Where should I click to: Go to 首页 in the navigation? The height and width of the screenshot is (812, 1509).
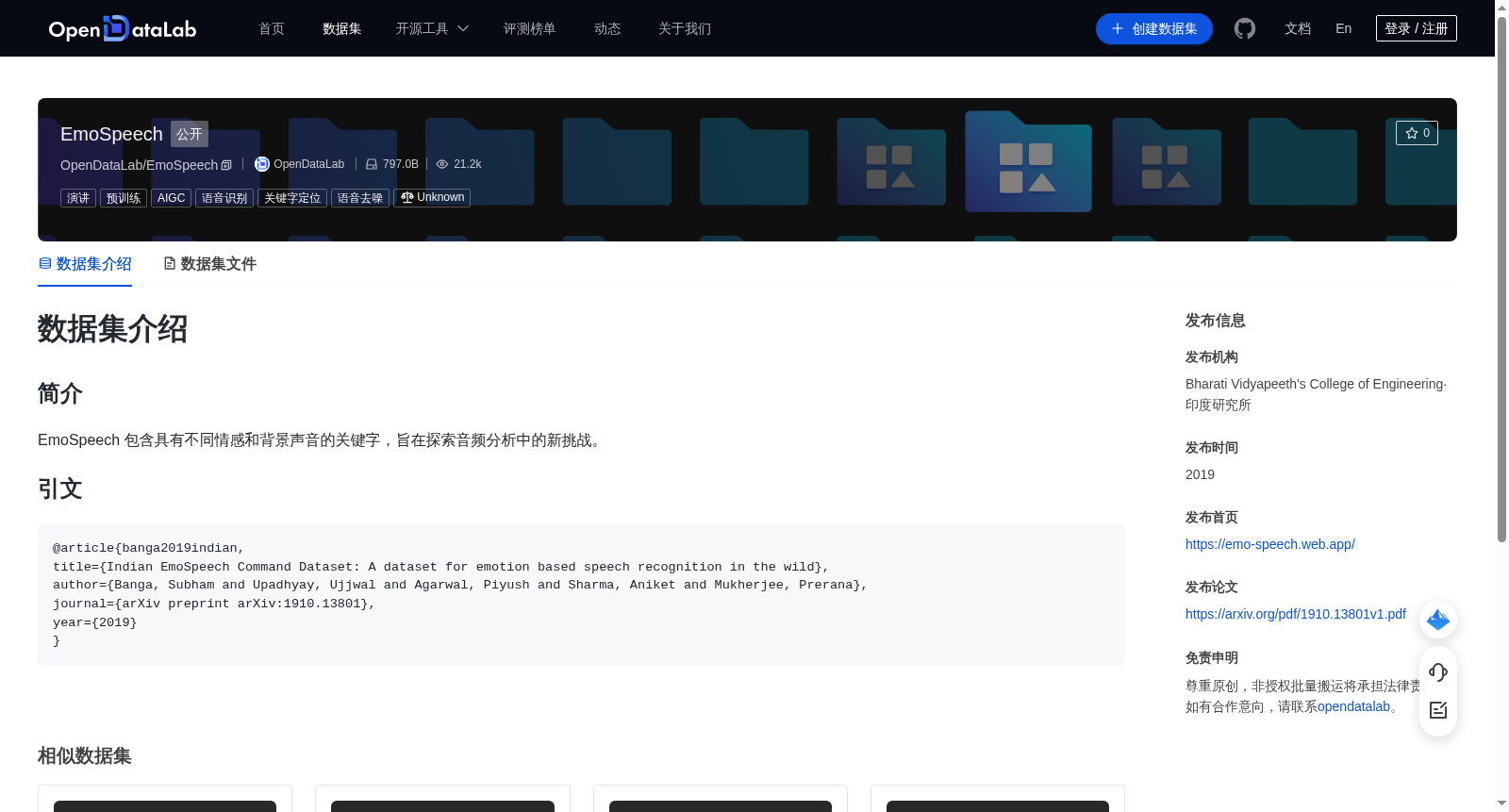[272, 28]
